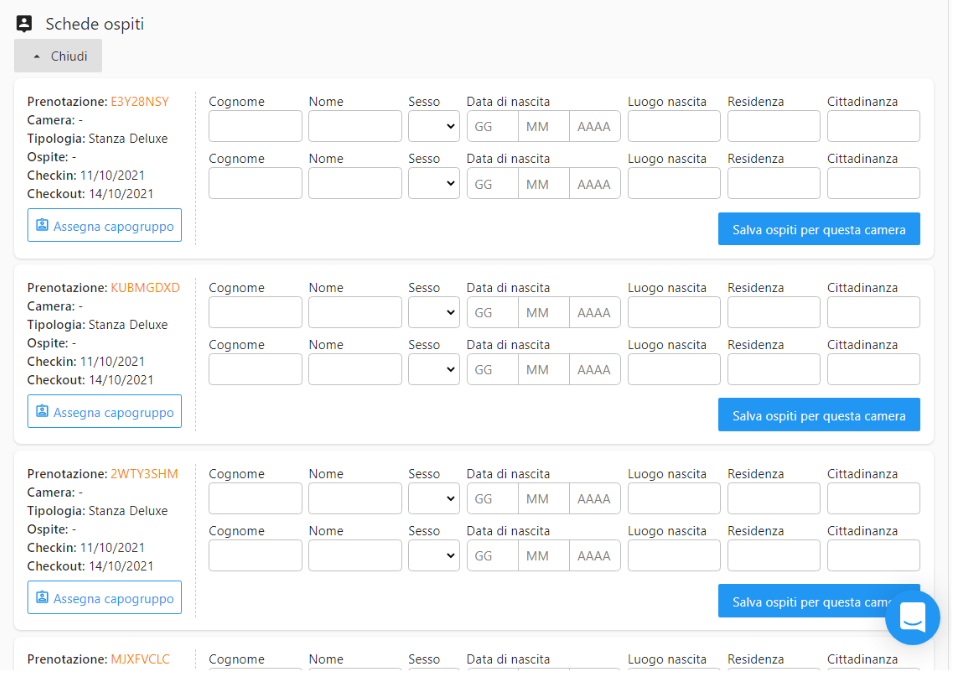Open the 2WTY3SHM booking link

(144, 474)
